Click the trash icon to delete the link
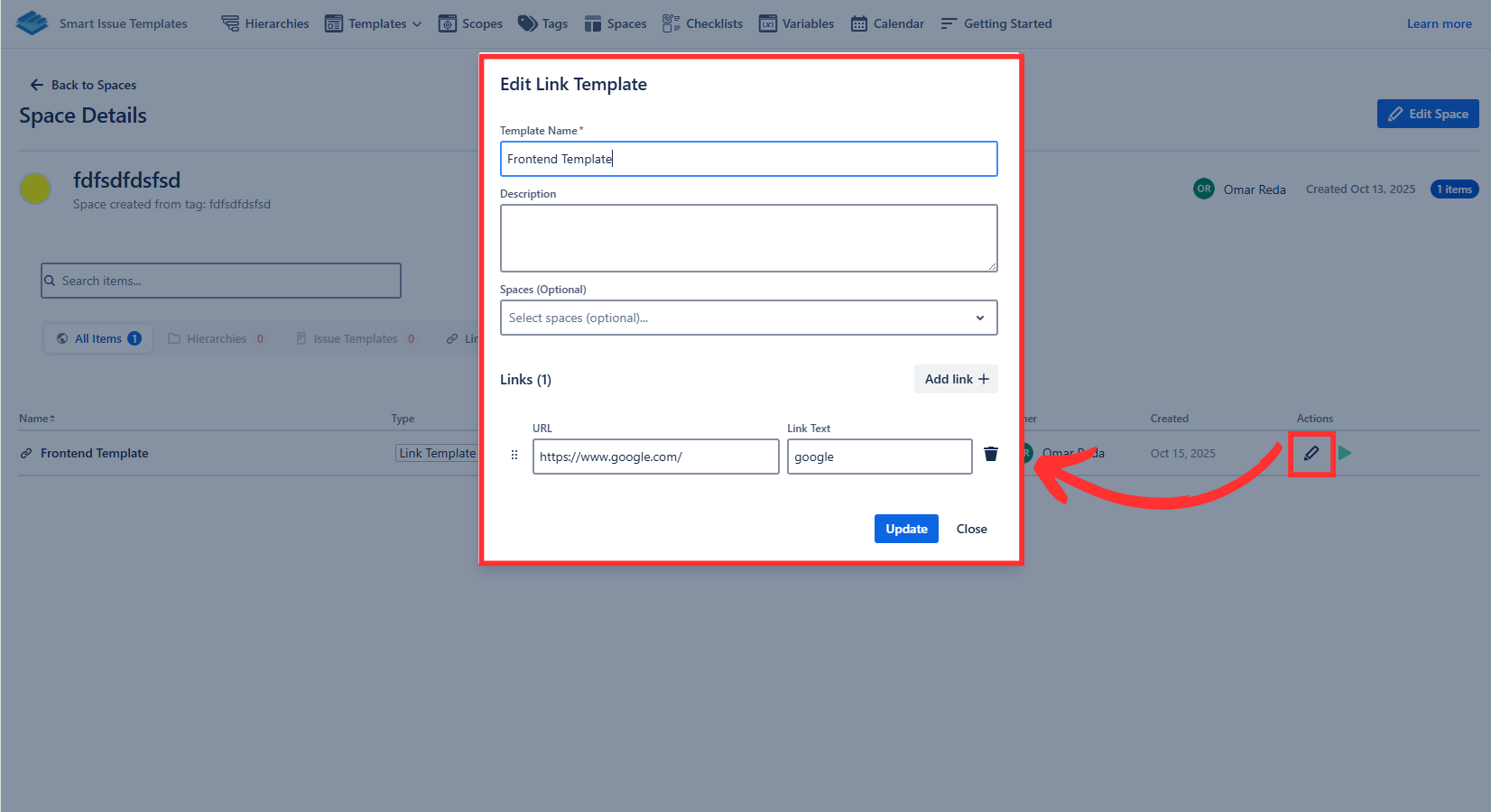1491x812 pixels. click(990, 454)
